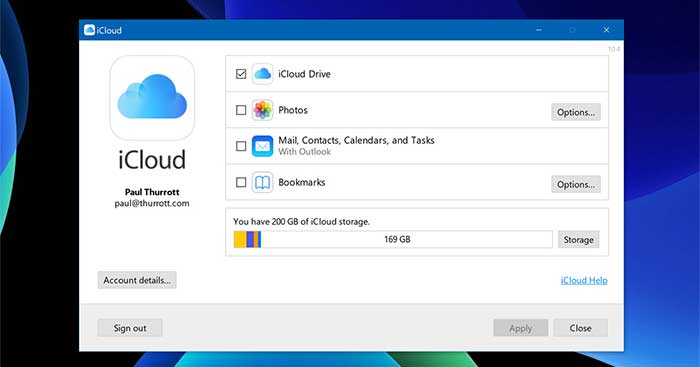700x367 pixels.
Task: Click the "With Outlook" subtitle
Action: pyautogui.click(x=304, y=152)
